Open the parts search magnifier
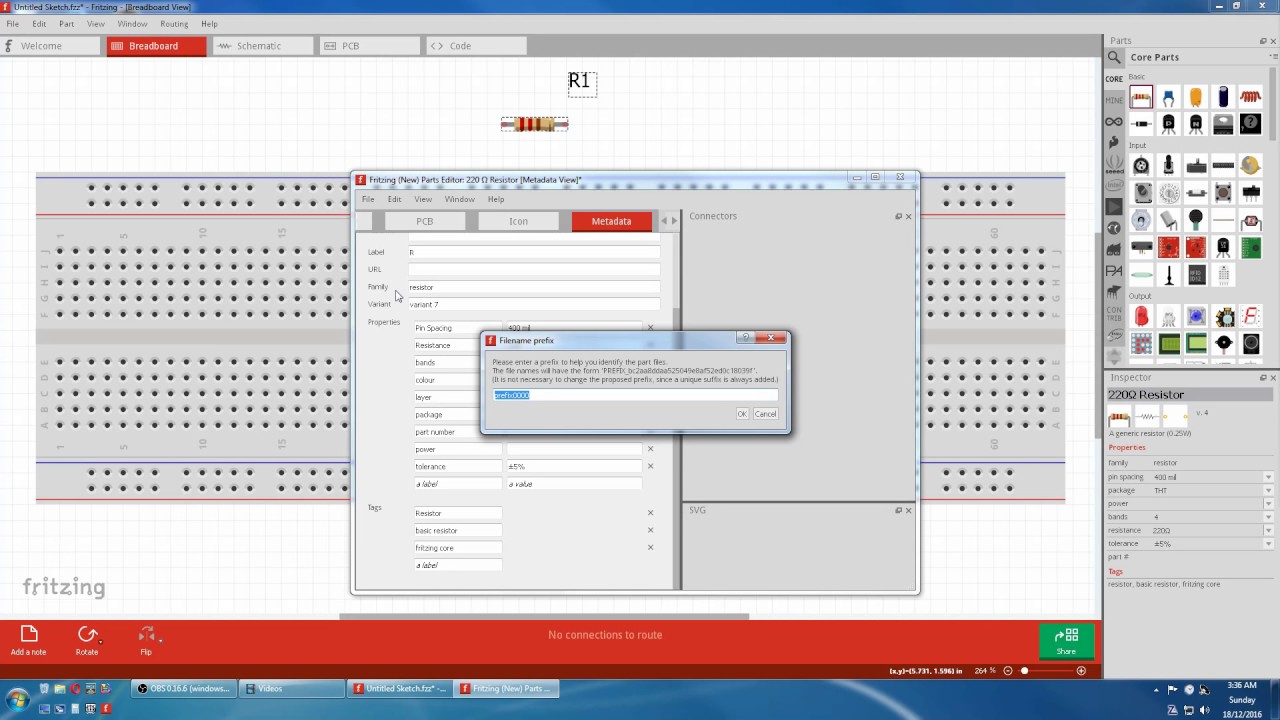Screen dimensions: 1280x720 click(x=1114, y=57)
